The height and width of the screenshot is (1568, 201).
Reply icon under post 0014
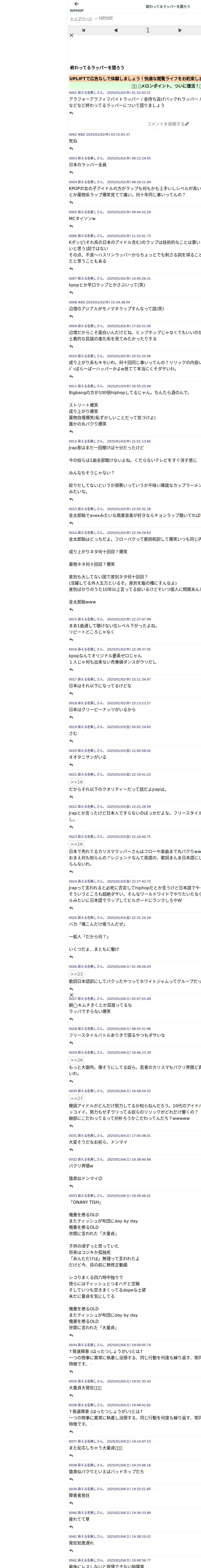point(71,610)
